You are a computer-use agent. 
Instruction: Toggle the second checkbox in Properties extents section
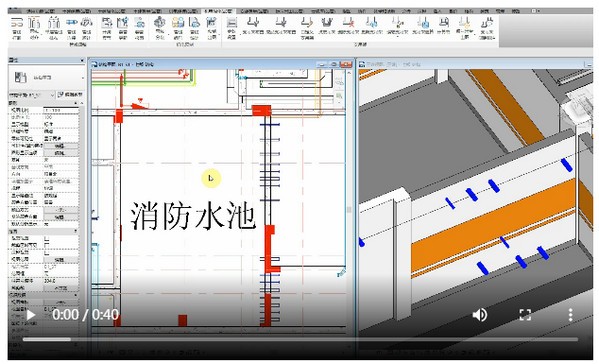click(47, 245)
